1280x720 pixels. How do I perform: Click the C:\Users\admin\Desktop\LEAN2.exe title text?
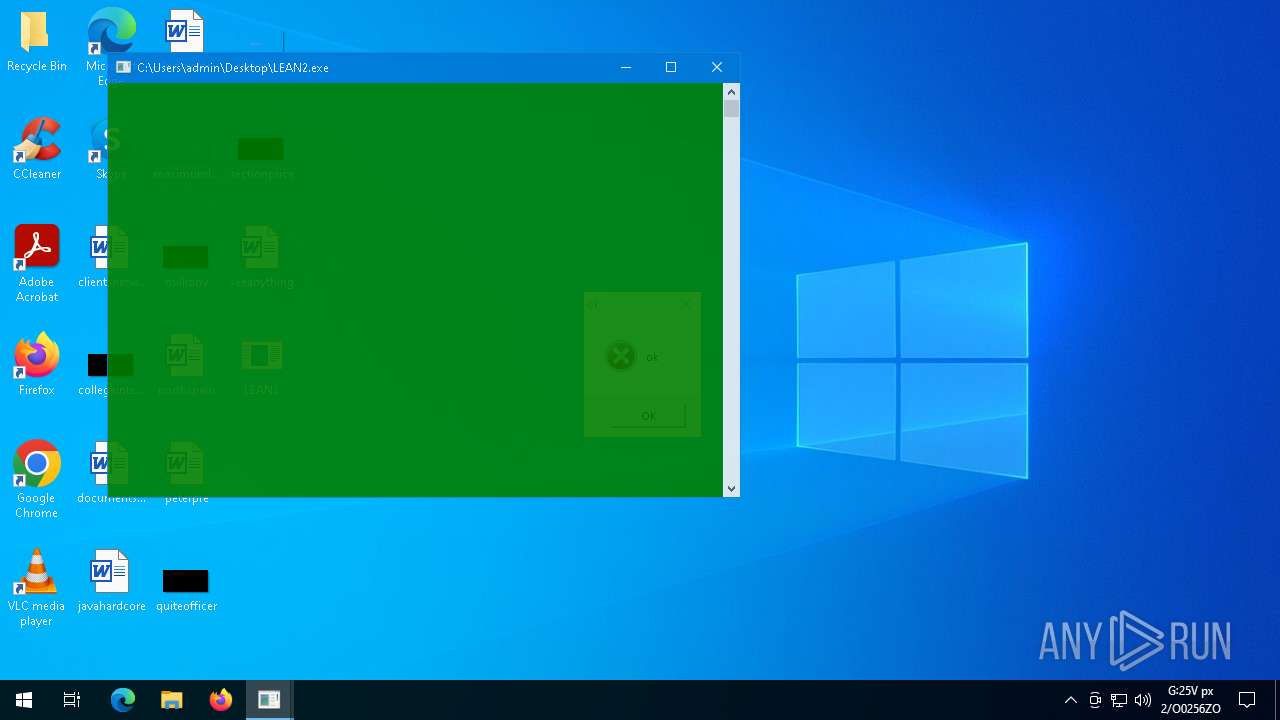tap(233, 68)
